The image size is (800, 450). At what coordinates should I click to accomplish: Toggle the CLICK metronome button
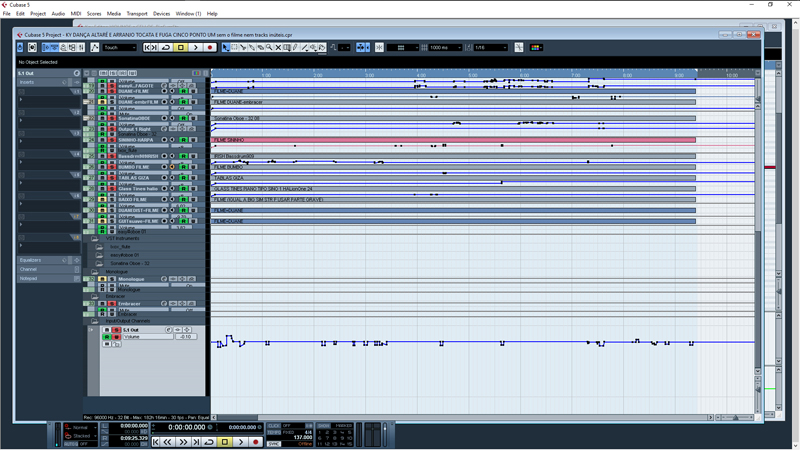274,426
